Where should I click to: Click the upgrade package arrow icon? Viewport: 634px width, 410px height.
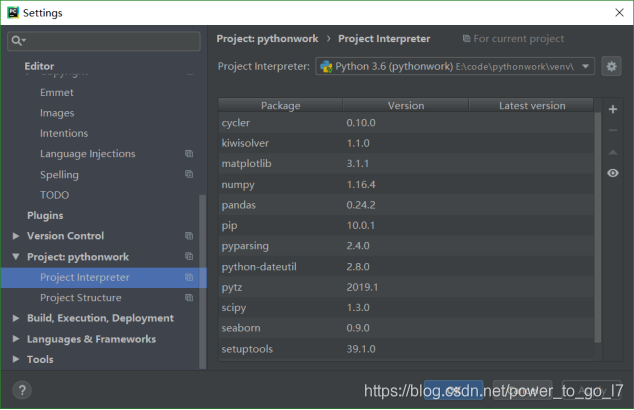click(x=613, y=152)
